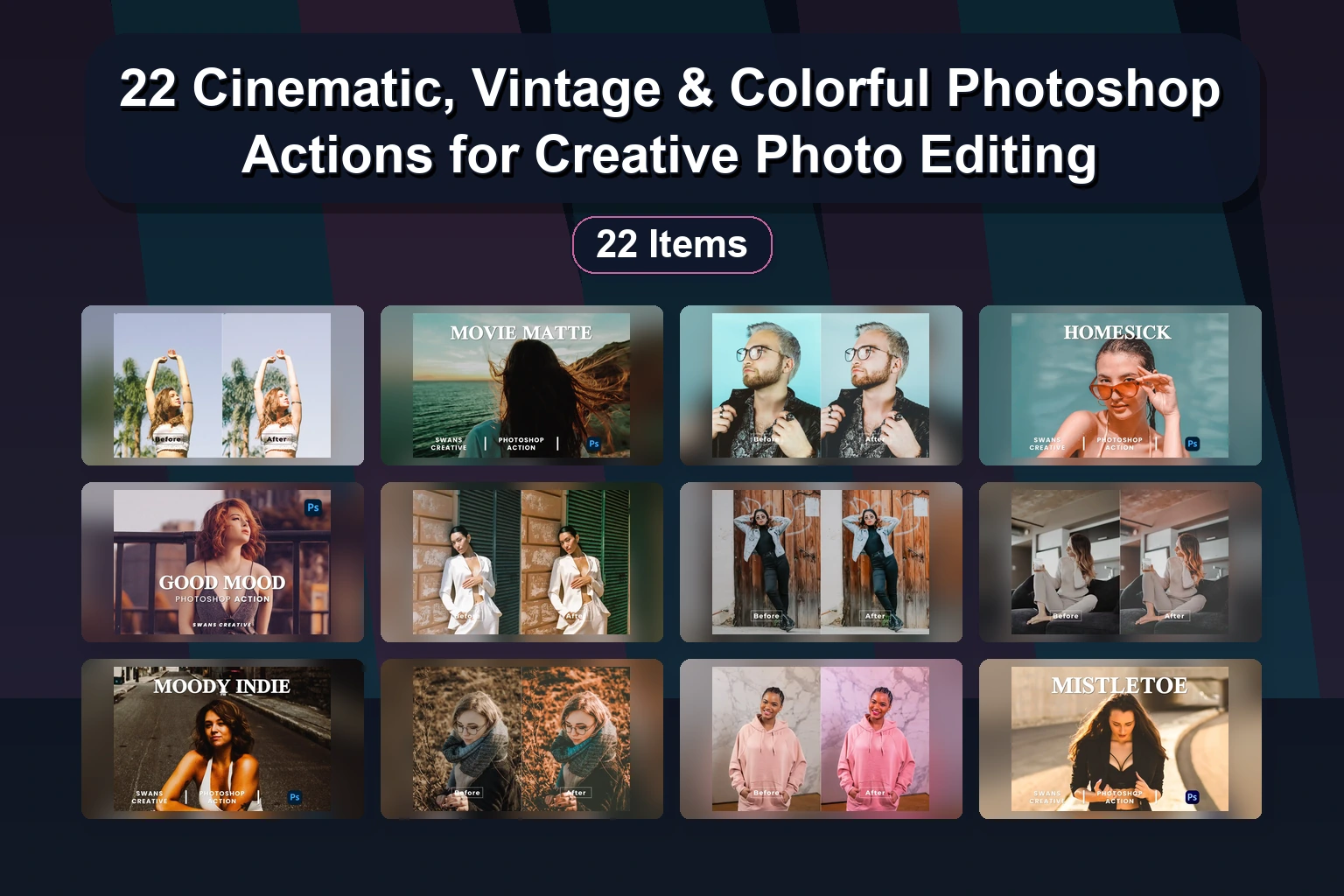Open the Movie Matte thumbnail
1344x896 pixels.
click(x=521, y=385)
